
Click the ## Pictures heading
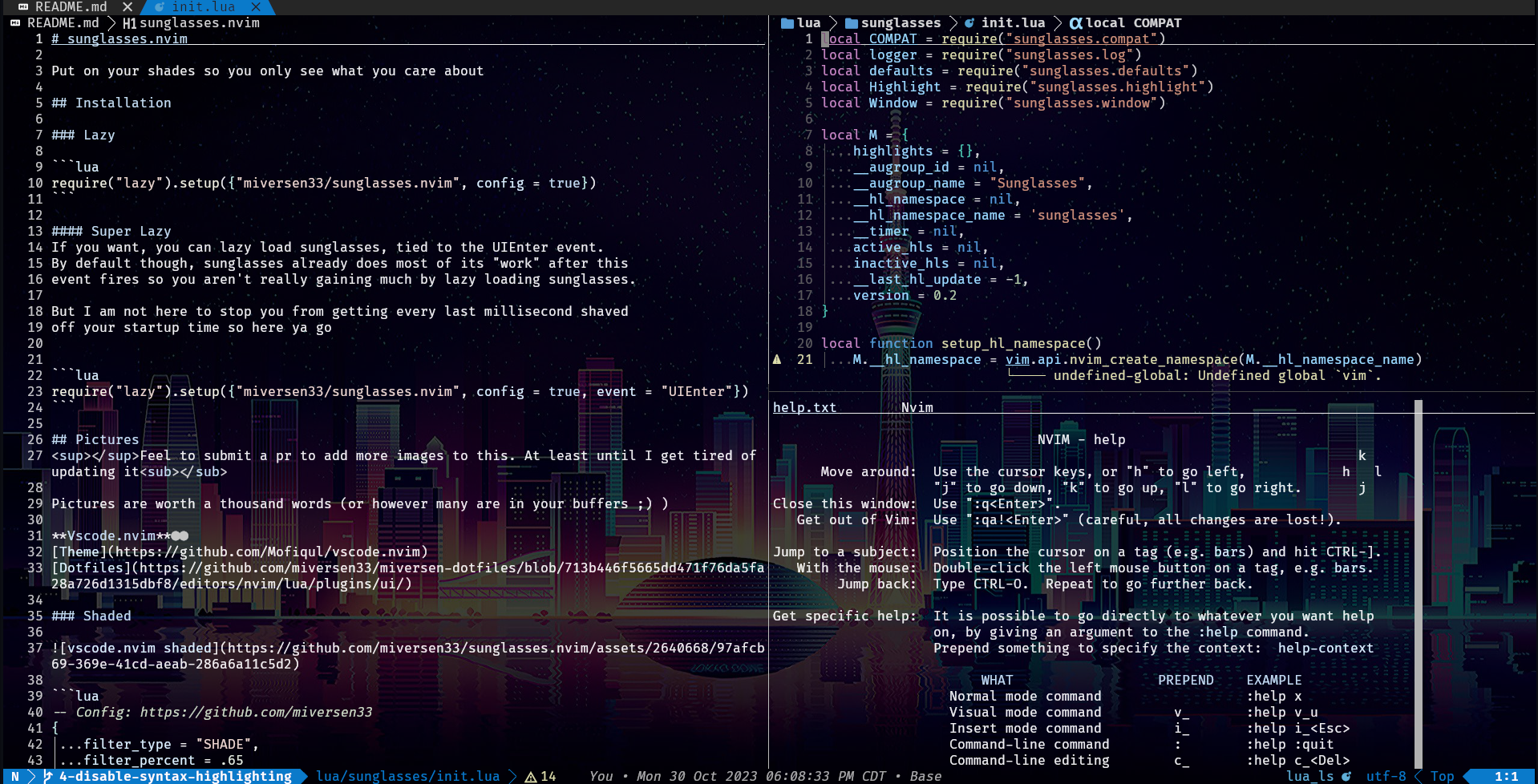(x=95, y=439)
